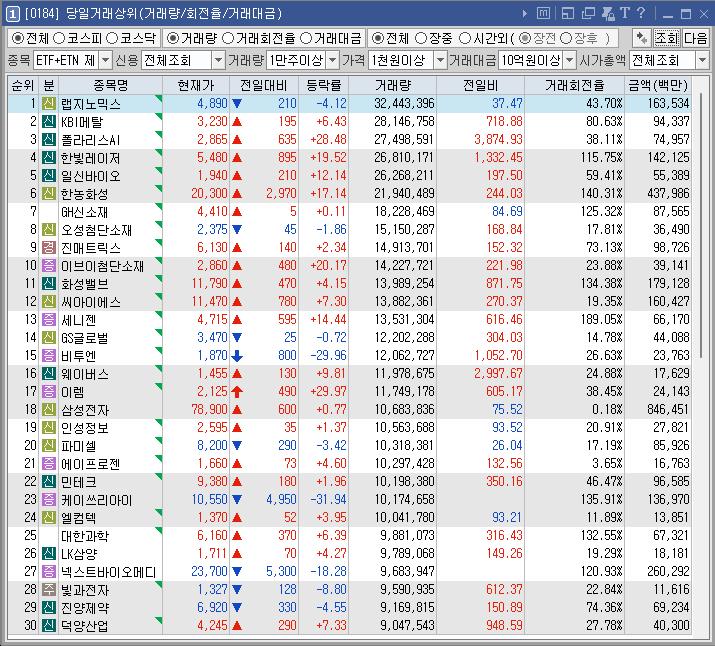715x646 pixels.
Task: Click 랩지노믹스 volume 32,443,396
Action: [x=404, y=103]
